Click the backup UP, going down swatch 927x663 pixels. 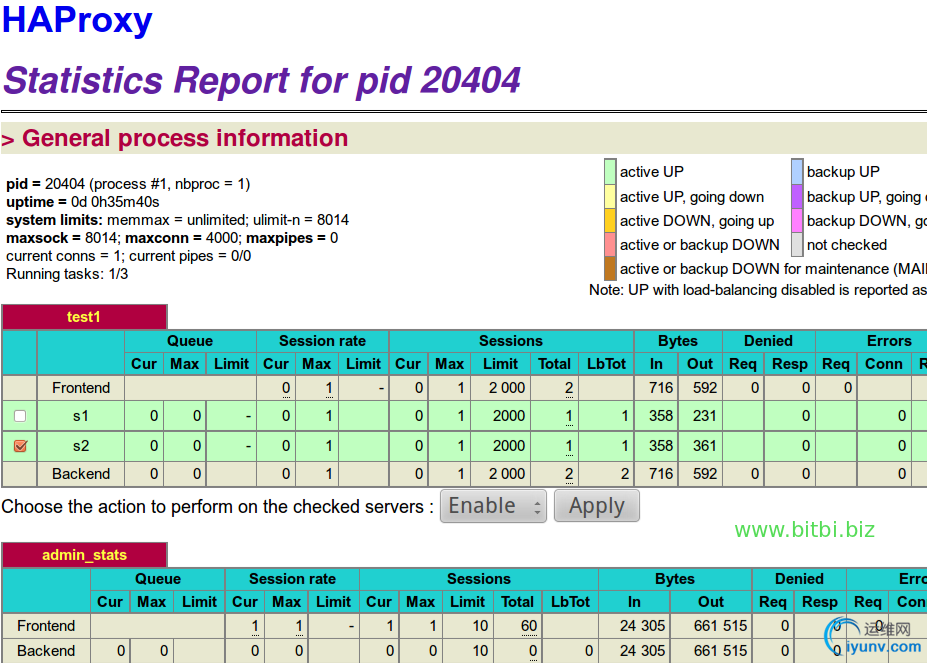[797, 196]
